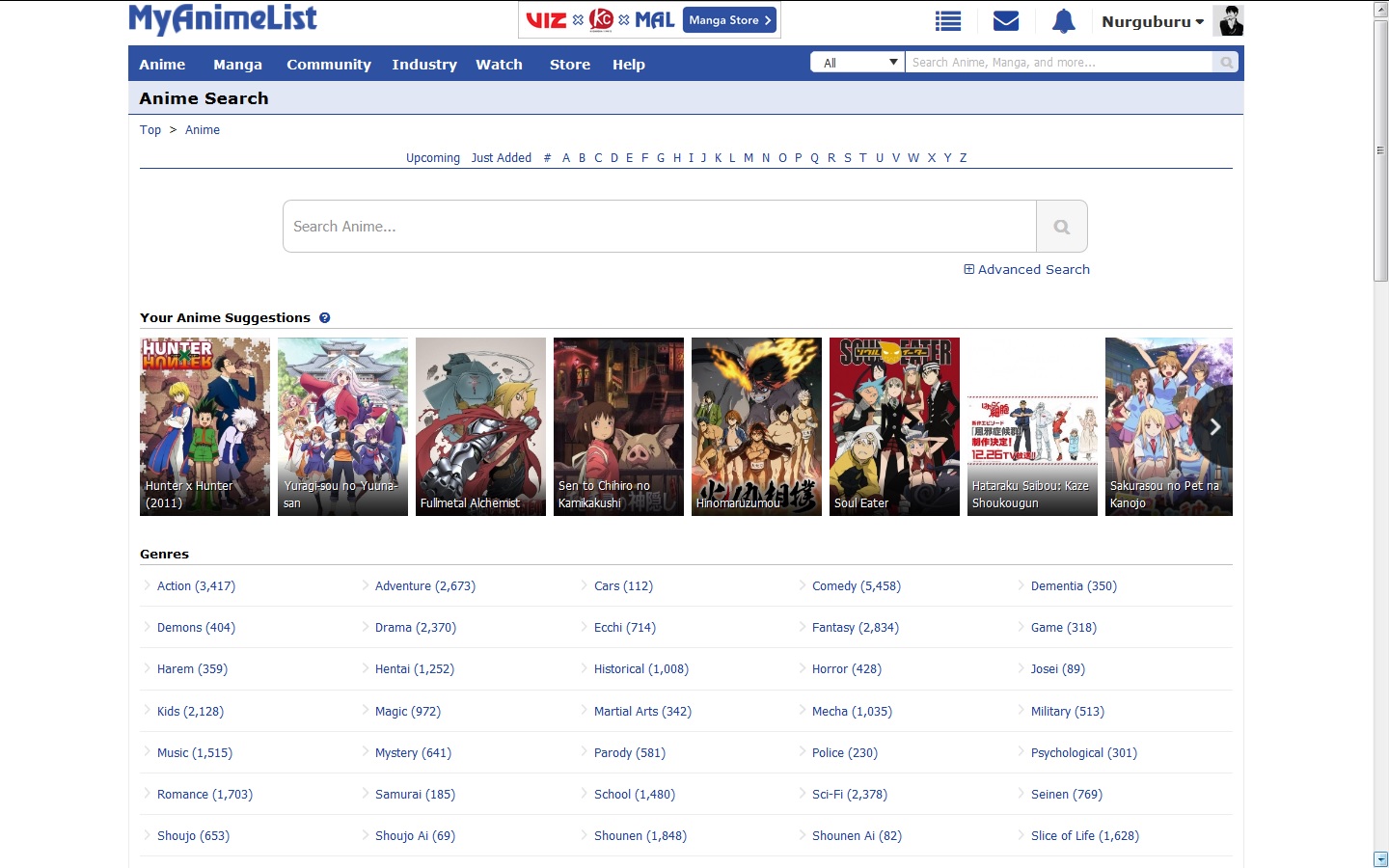Select the Fantasy genre link

click(x=856, y=628)
